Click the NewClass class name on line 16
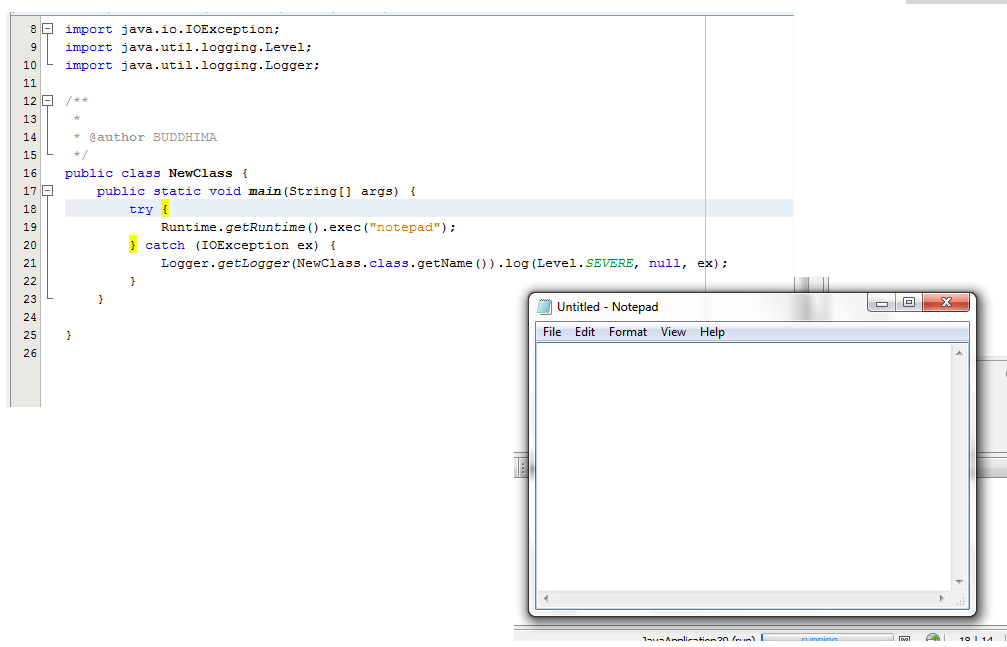 [x=200, y=172]
